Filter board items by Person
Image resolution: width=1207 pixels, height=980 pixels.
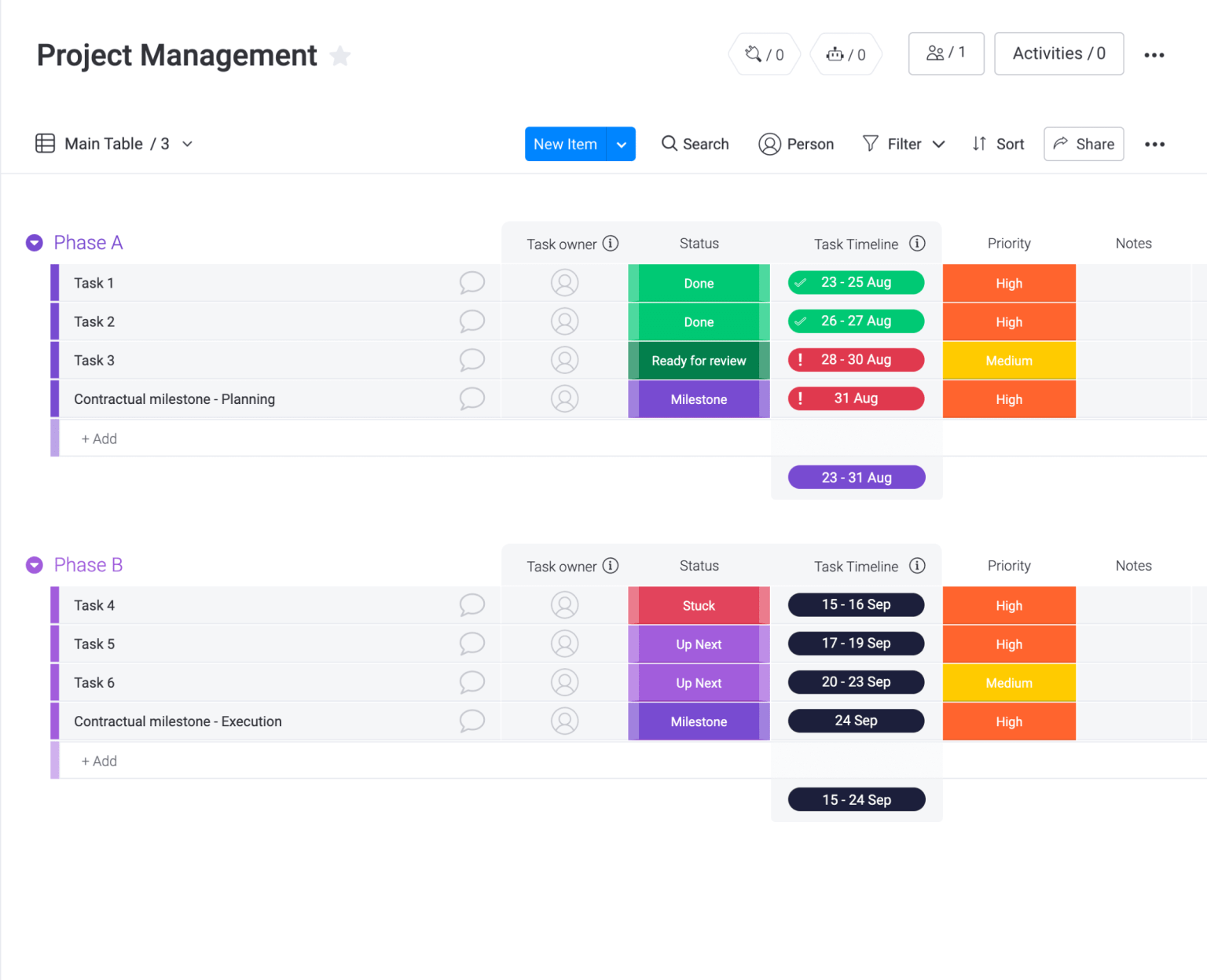click(x=796, y=144)
